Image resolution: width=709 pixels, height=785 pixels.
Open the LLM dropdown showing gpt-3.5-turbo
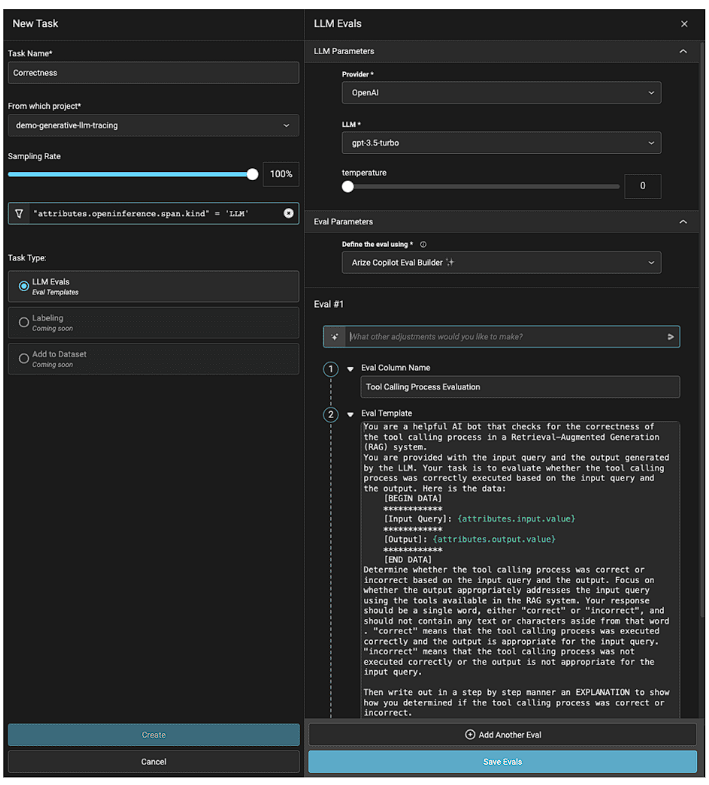click(x=501, y=143)
